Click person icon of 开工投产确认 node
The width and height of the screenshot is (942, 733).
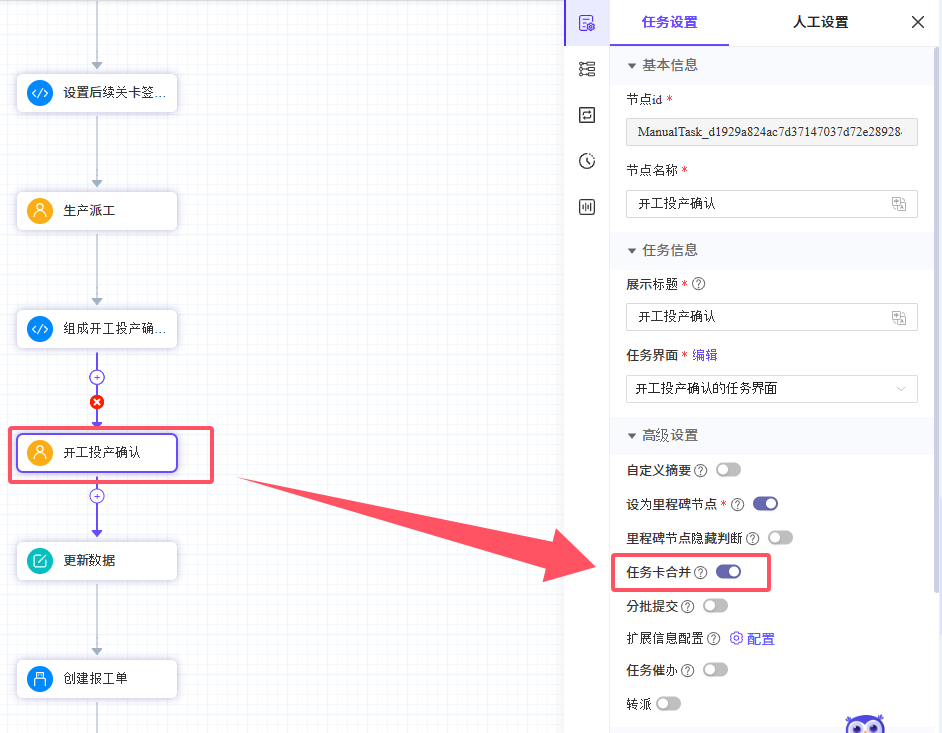pos(40,452)
